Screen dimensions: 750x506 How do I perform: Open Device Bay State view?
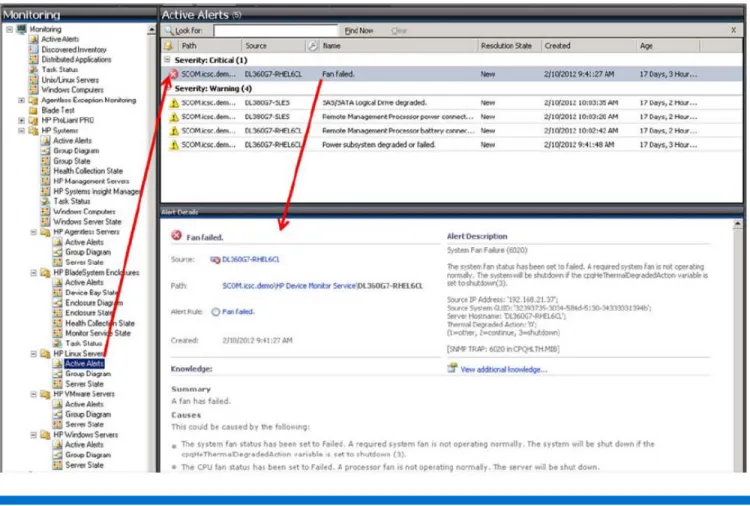tap(91, 292)
